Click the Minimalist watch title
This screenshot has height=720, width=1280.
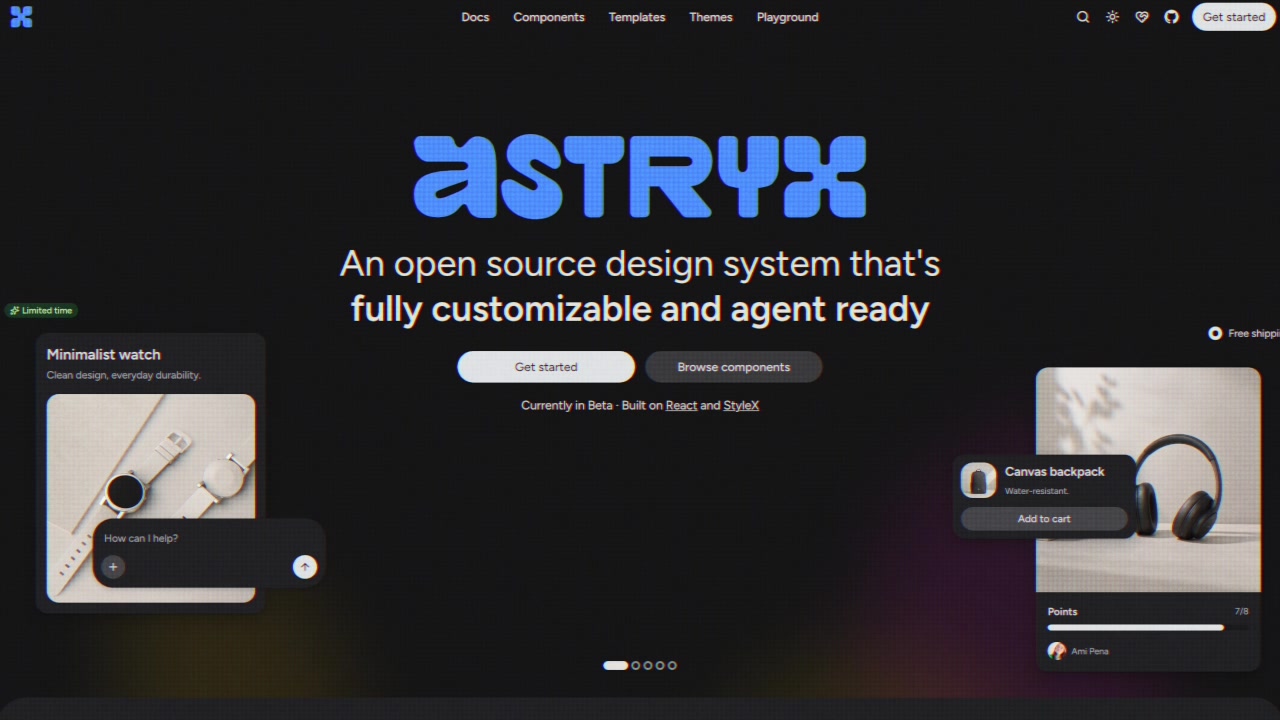pyautogui.click(x=103, y=354)
